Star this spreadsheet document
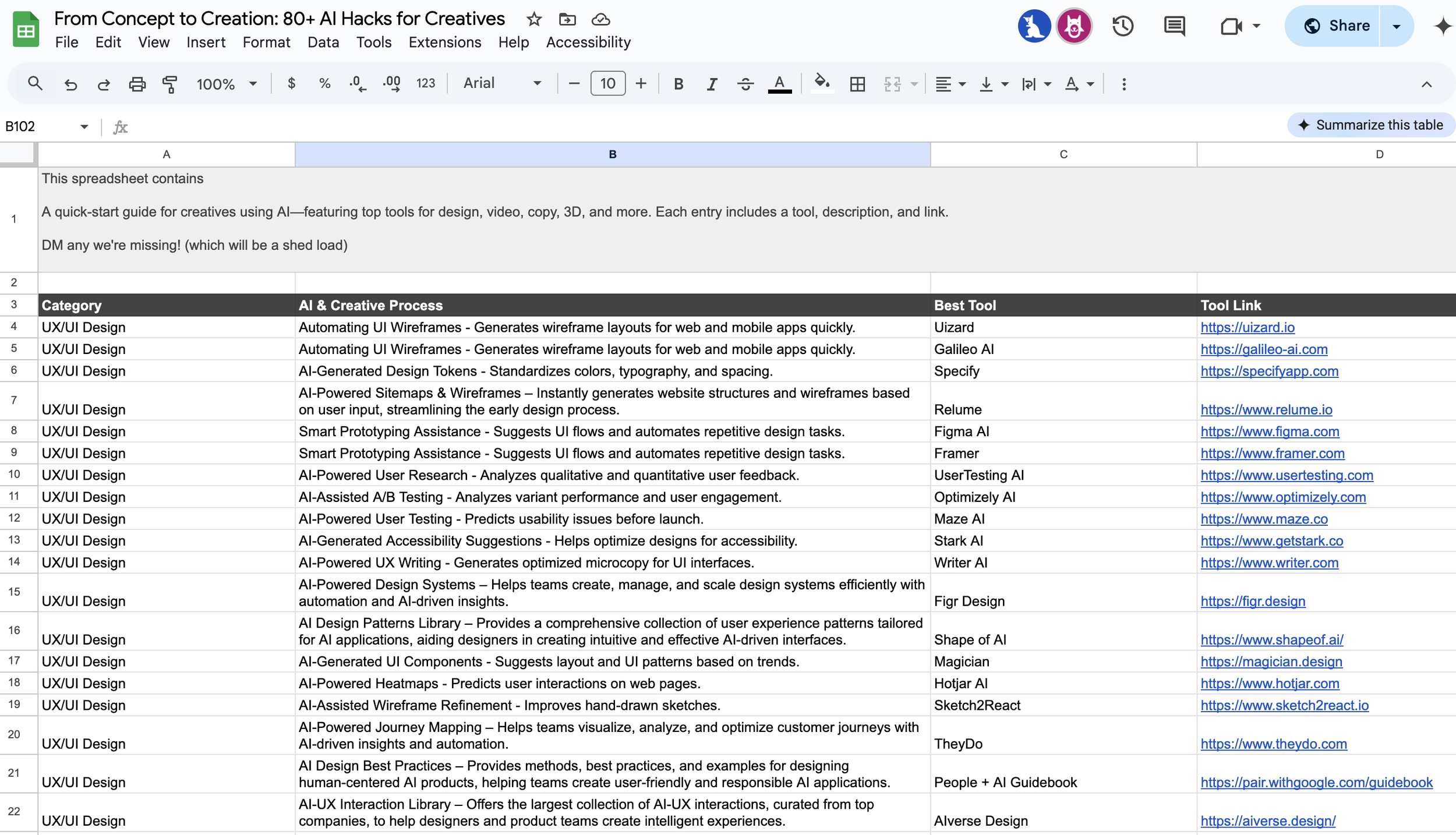 [x=533, y=19]
